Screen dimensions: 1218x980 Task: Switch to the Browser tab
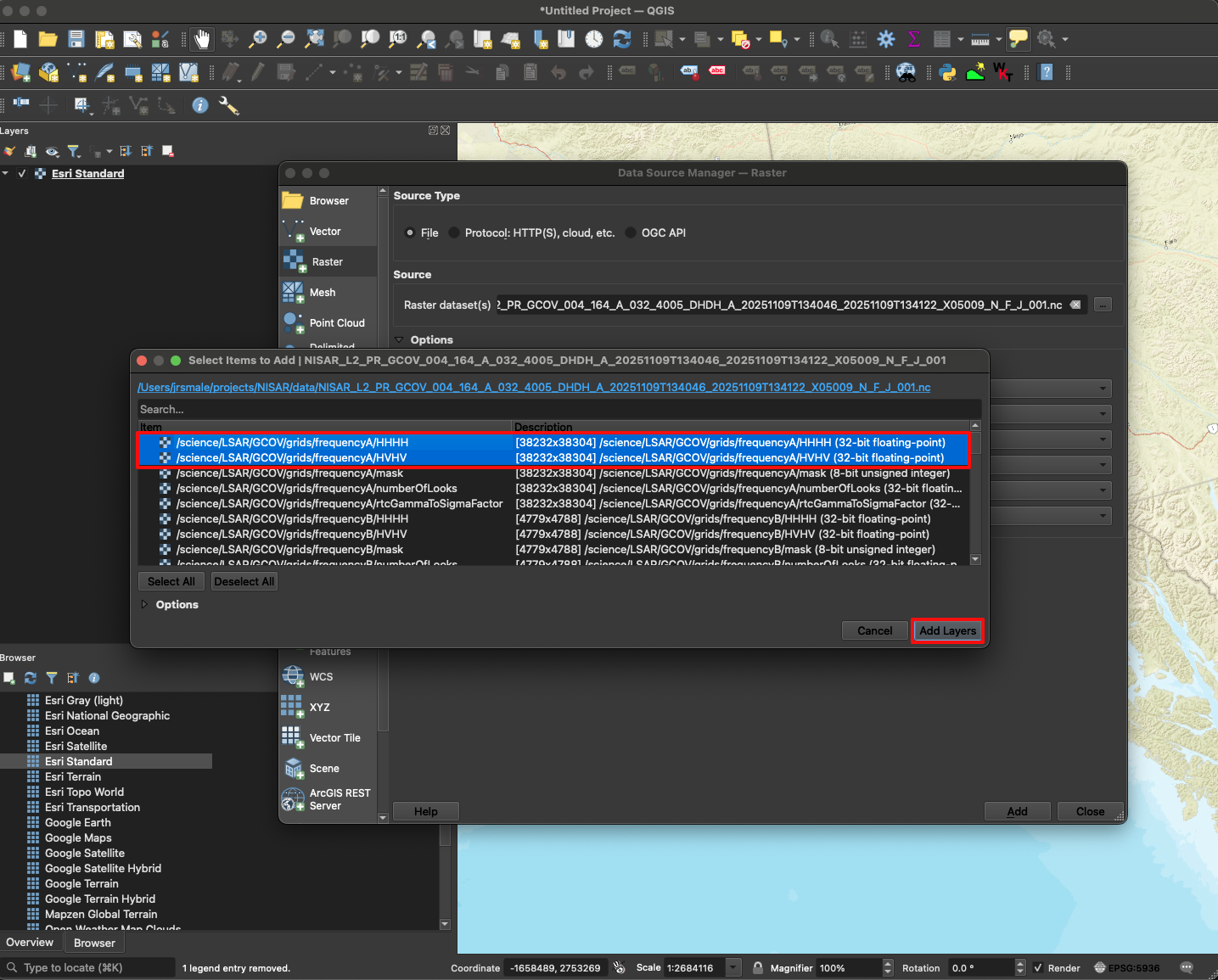point(94,943)
